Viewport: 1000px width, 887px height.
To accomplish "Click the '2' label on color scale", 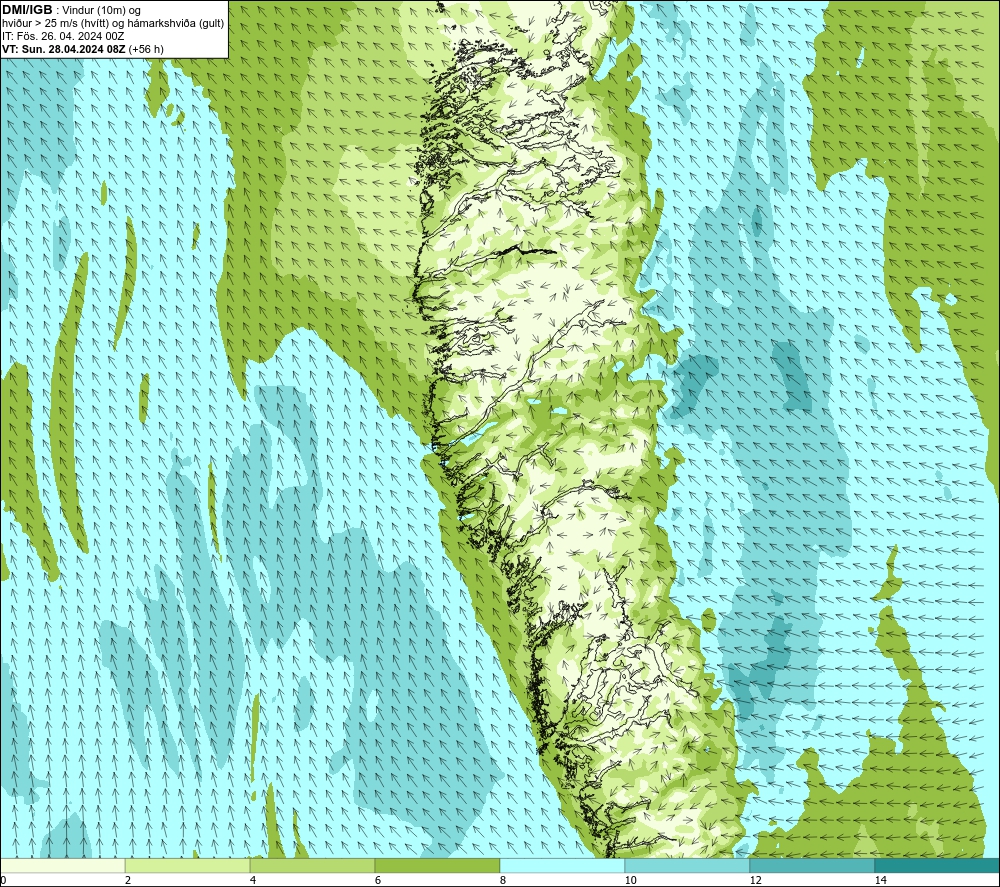I will 128,880.
